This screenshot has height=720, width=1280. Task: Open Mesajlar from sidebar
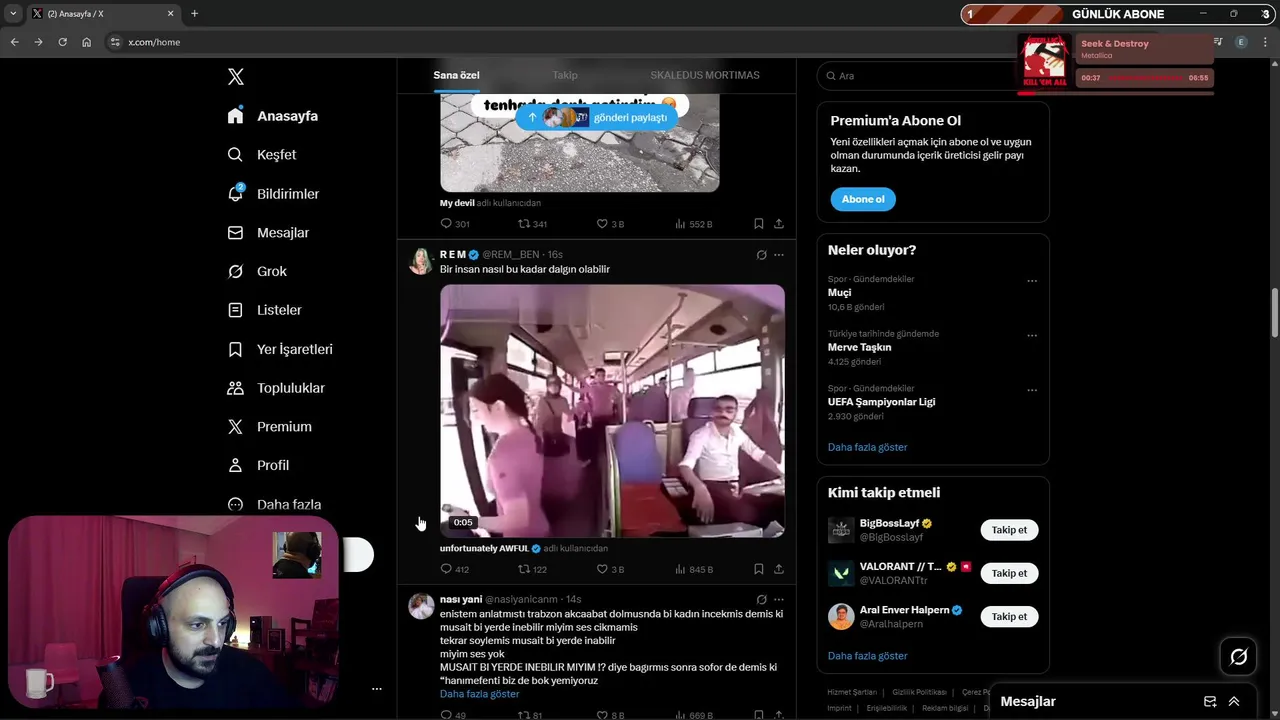(x=268, y=233)
